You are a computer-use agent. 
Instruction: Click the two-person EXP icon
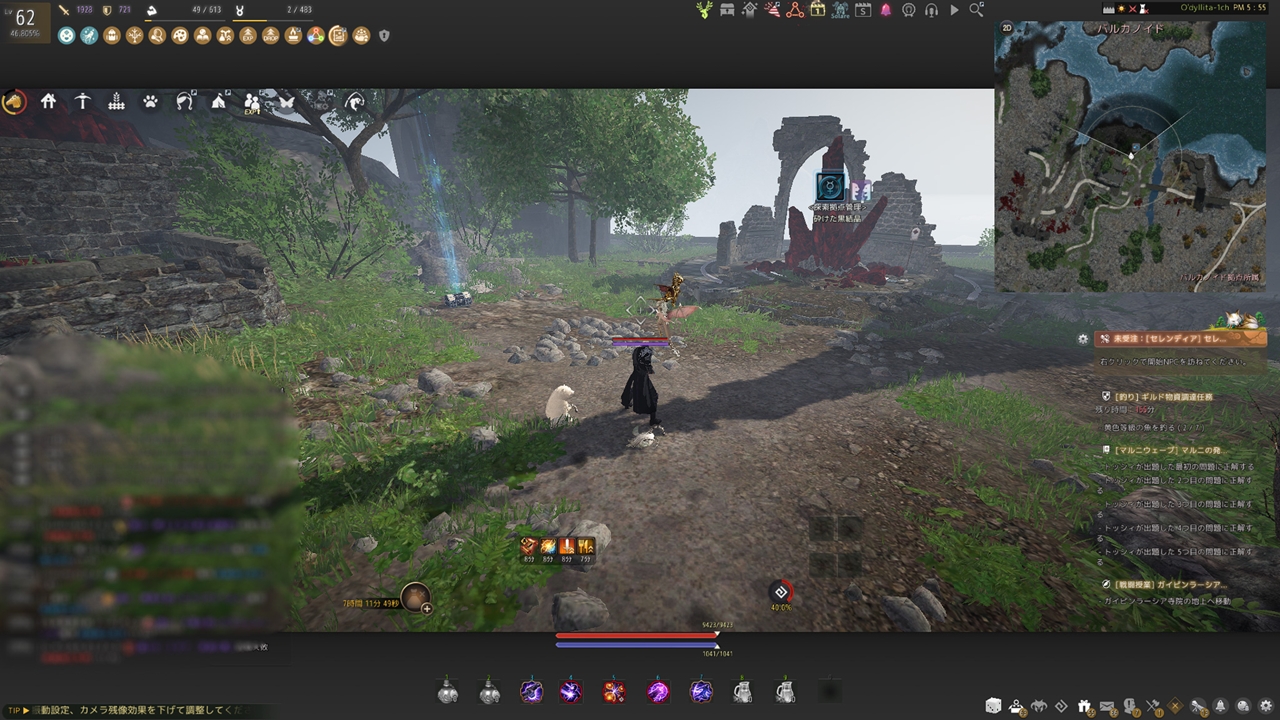click(x=252, y=102)
